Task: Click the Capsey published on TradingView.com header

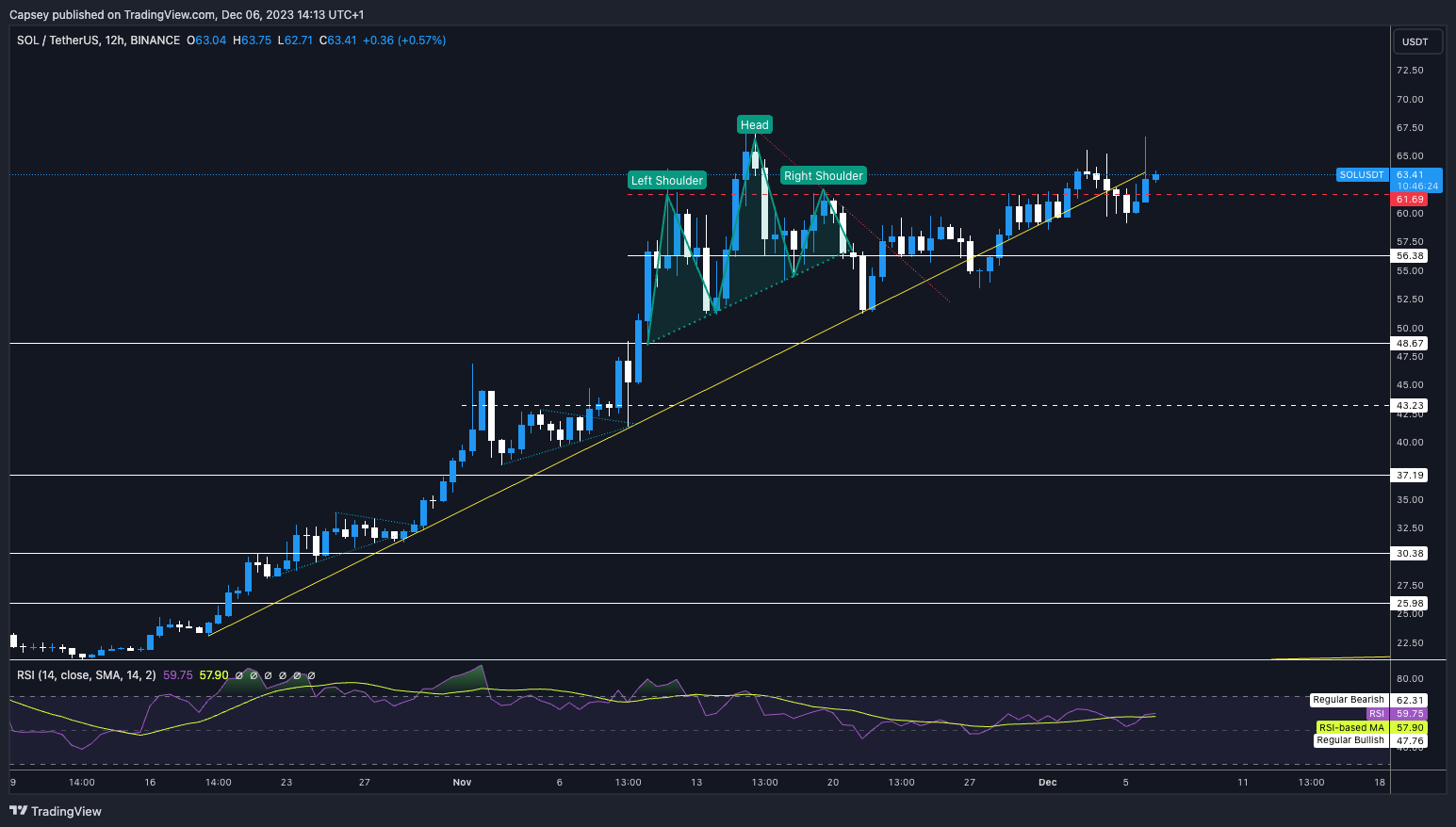Action: (x=187, y=14)
